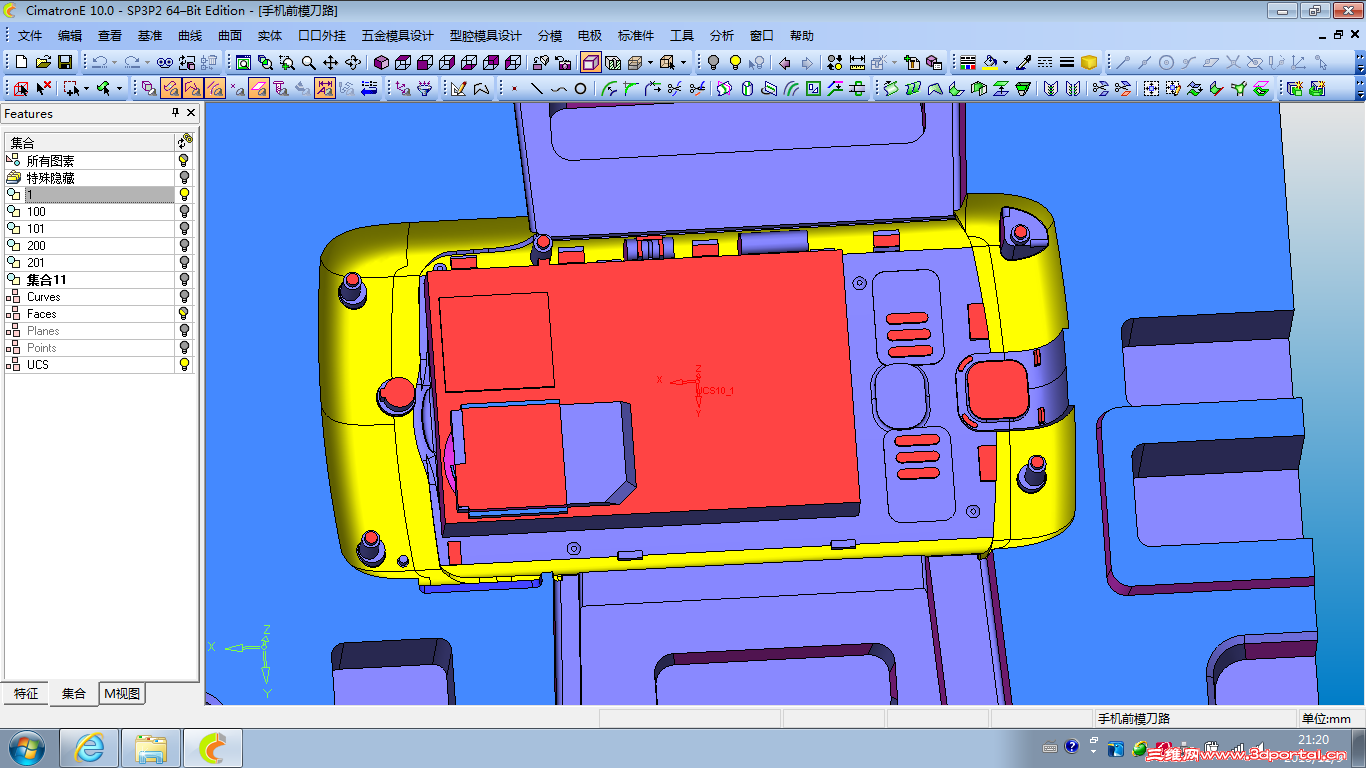Open 编辑 menu
Screen dimensions: 1366x768
70,36
